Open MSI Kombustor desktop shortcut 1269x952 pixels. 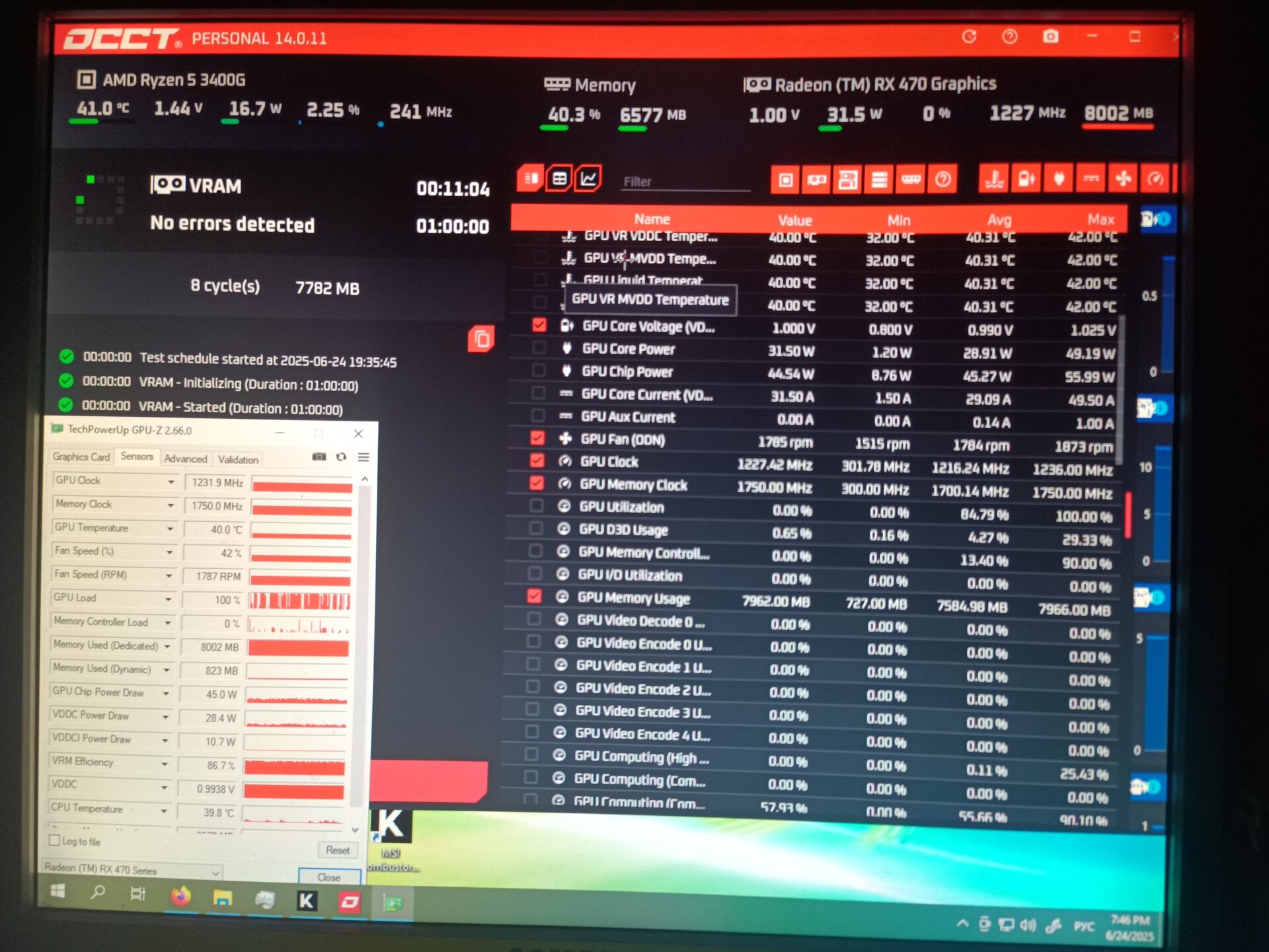(392, 840)
